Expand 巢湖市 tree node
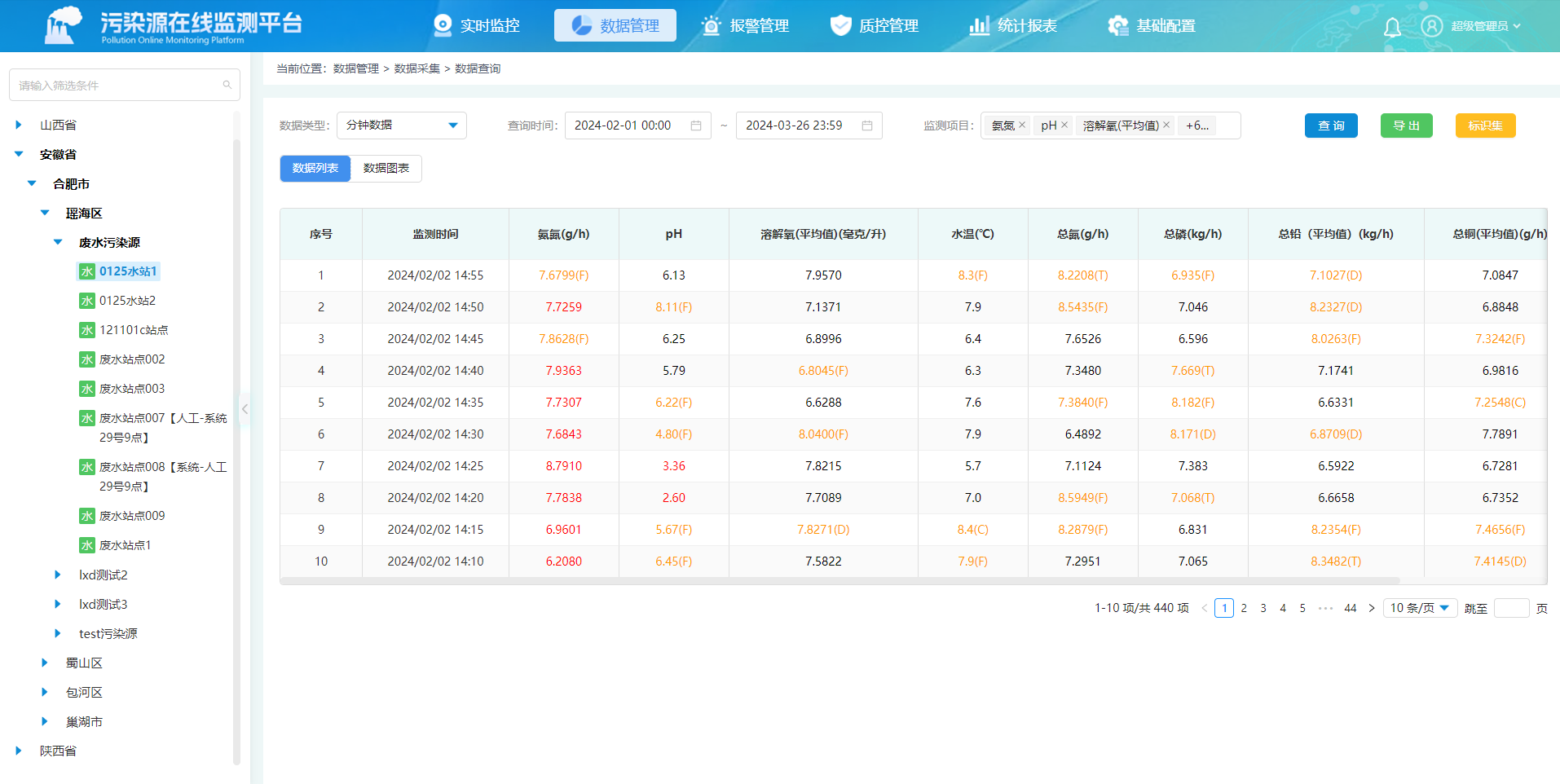The width and height of the screenshot is (1560, 784). click(x=45, y=721)
